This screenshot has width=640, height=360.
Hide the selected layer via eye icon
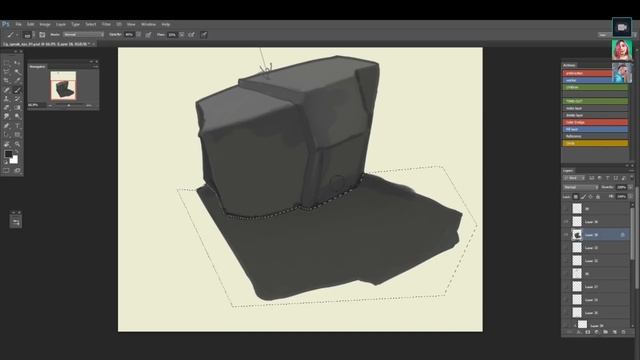[566, 235]
